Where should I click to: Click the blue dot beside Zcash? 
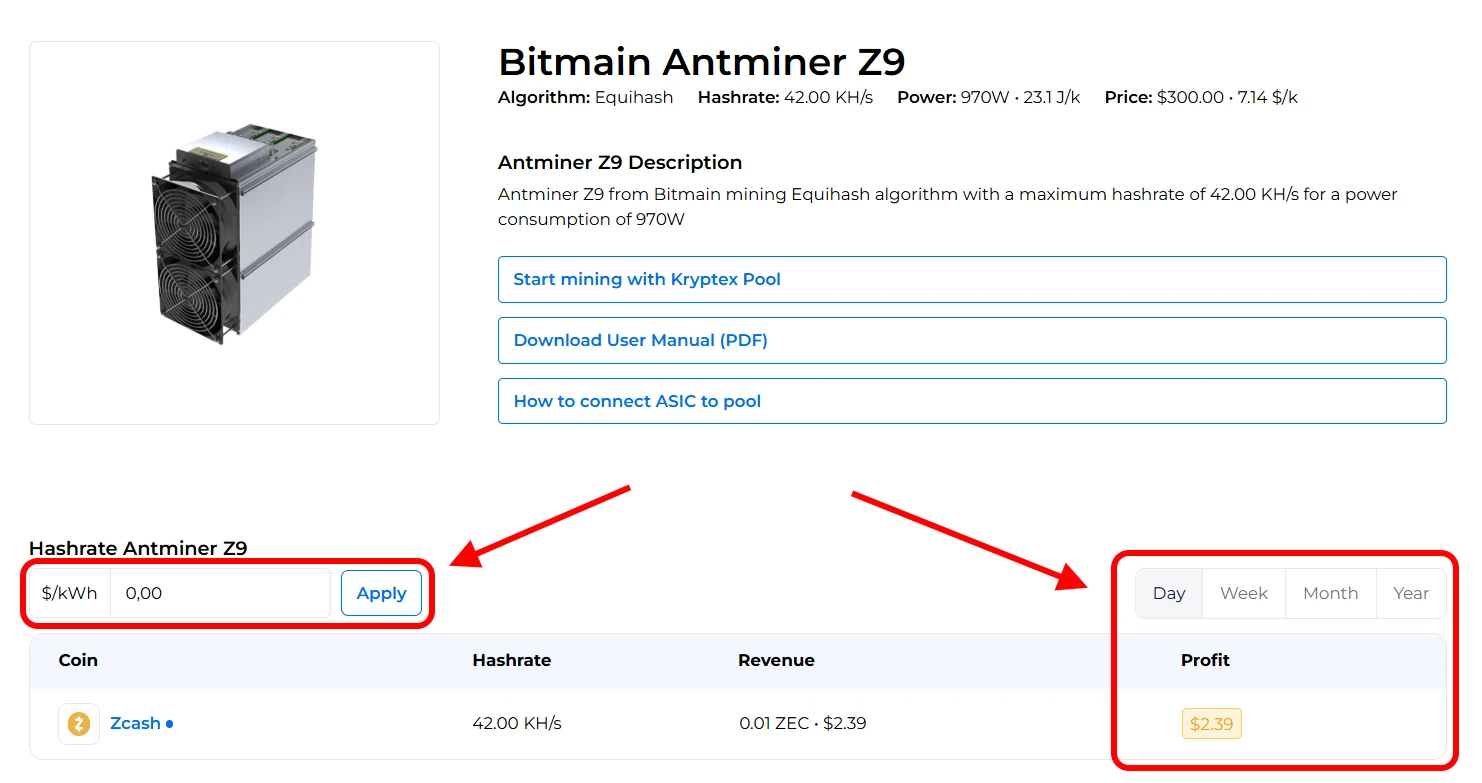click(170, 724)
